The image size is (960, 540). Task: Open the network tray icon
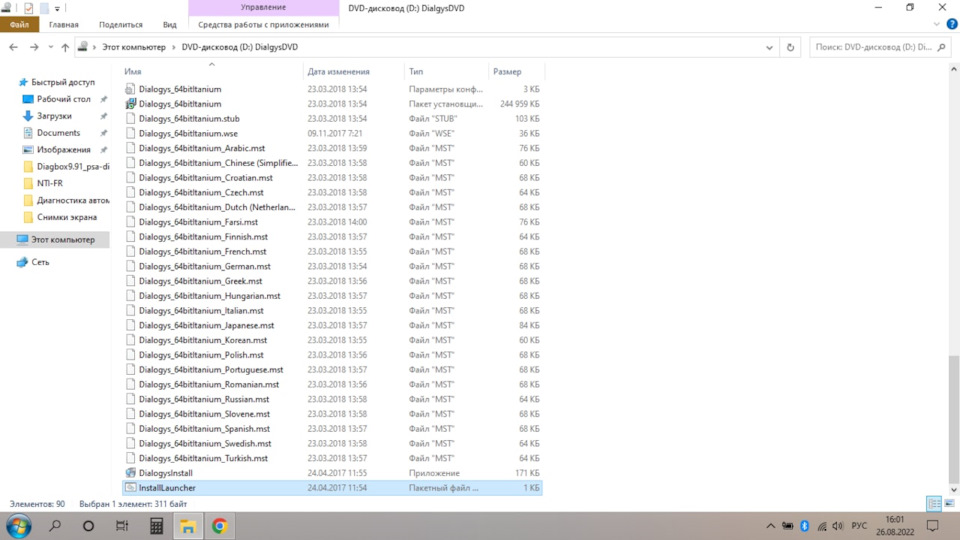(x=822, y=526)
